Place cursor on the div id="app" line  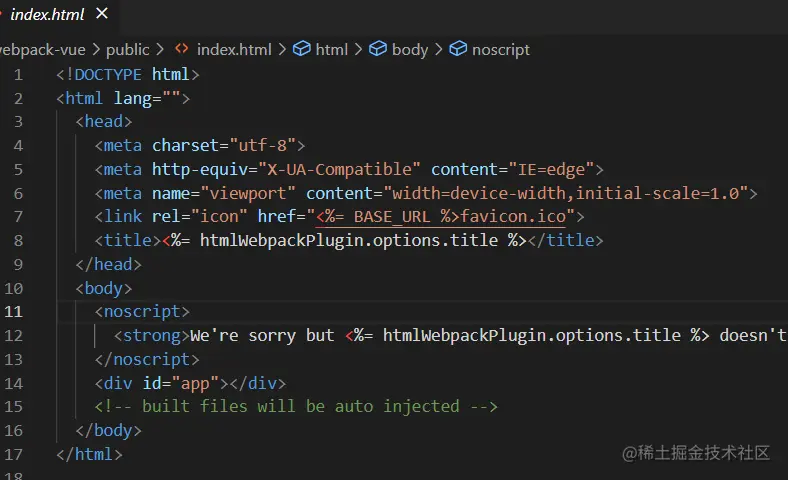pos(190,383)
